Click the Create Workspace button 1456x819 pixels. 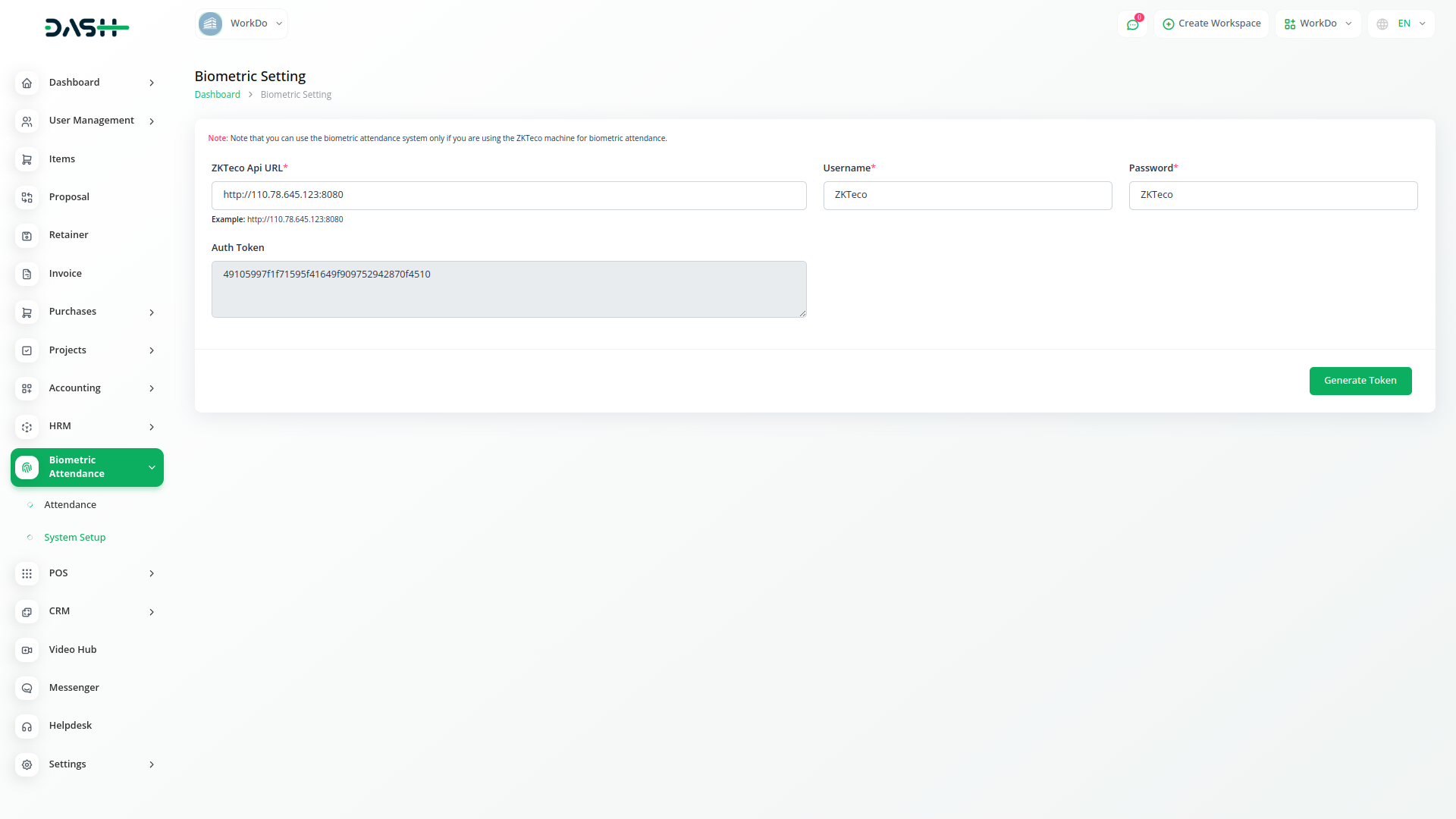click(x=1211, y=24)
